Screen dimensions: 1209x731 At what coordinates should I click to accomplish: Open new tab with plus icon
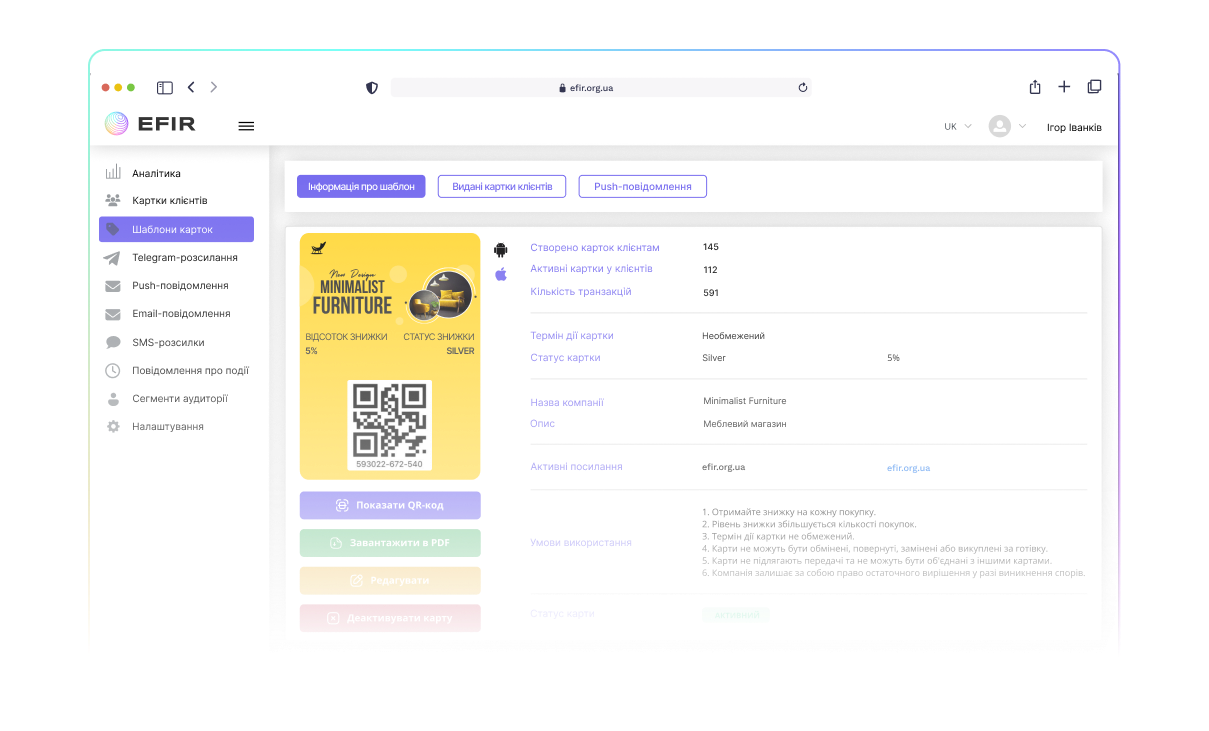coord(1064,87)
